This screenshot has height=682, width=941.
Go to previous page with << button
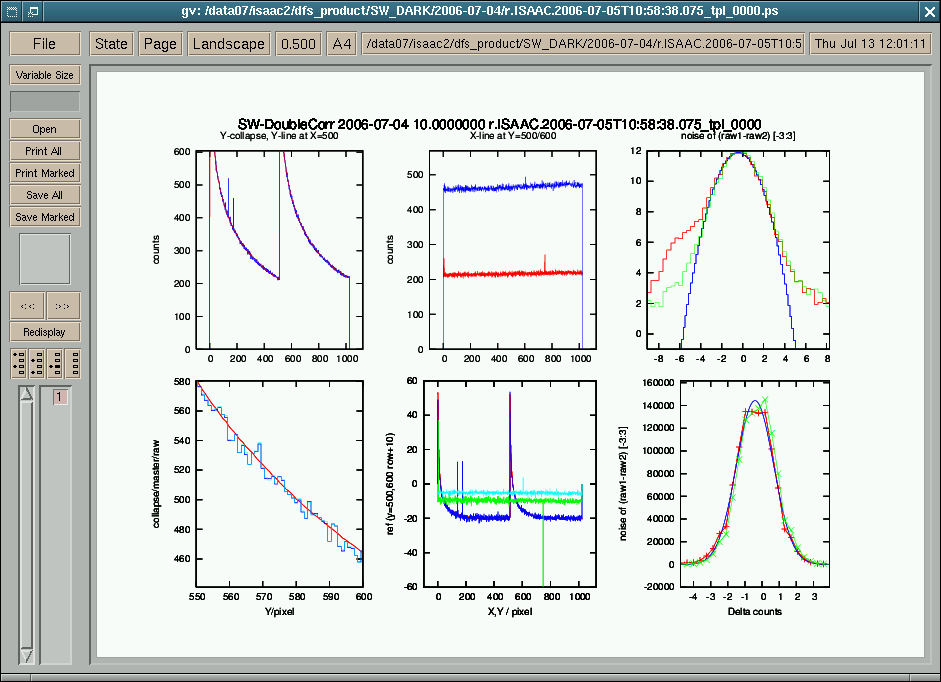pyautogui.click(x=27, y=306)
